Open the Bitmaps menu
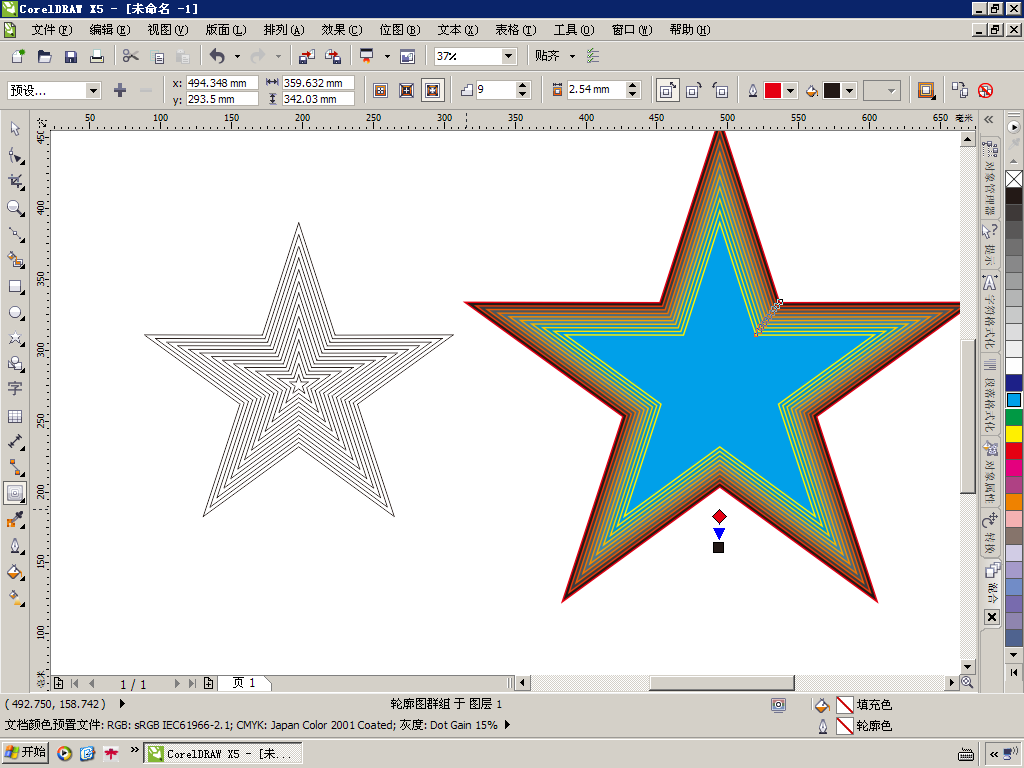This screenshot has width=1024, height=768. tap(400, 29)
